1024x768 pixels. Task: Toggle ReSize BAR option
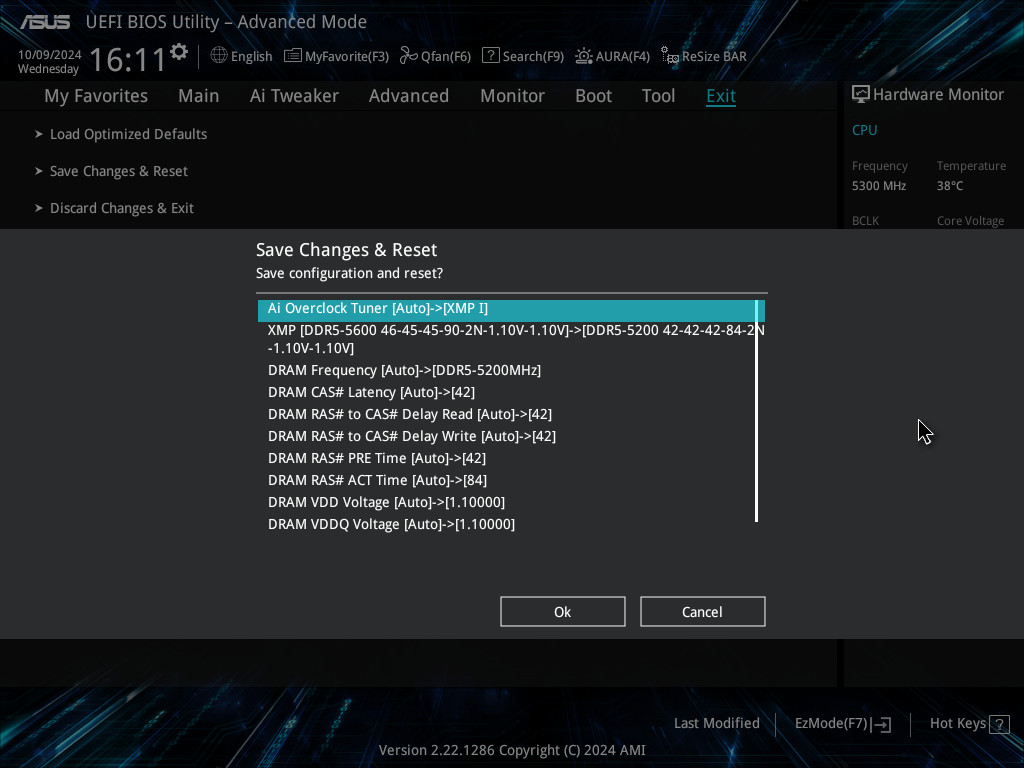coord(714,57)
